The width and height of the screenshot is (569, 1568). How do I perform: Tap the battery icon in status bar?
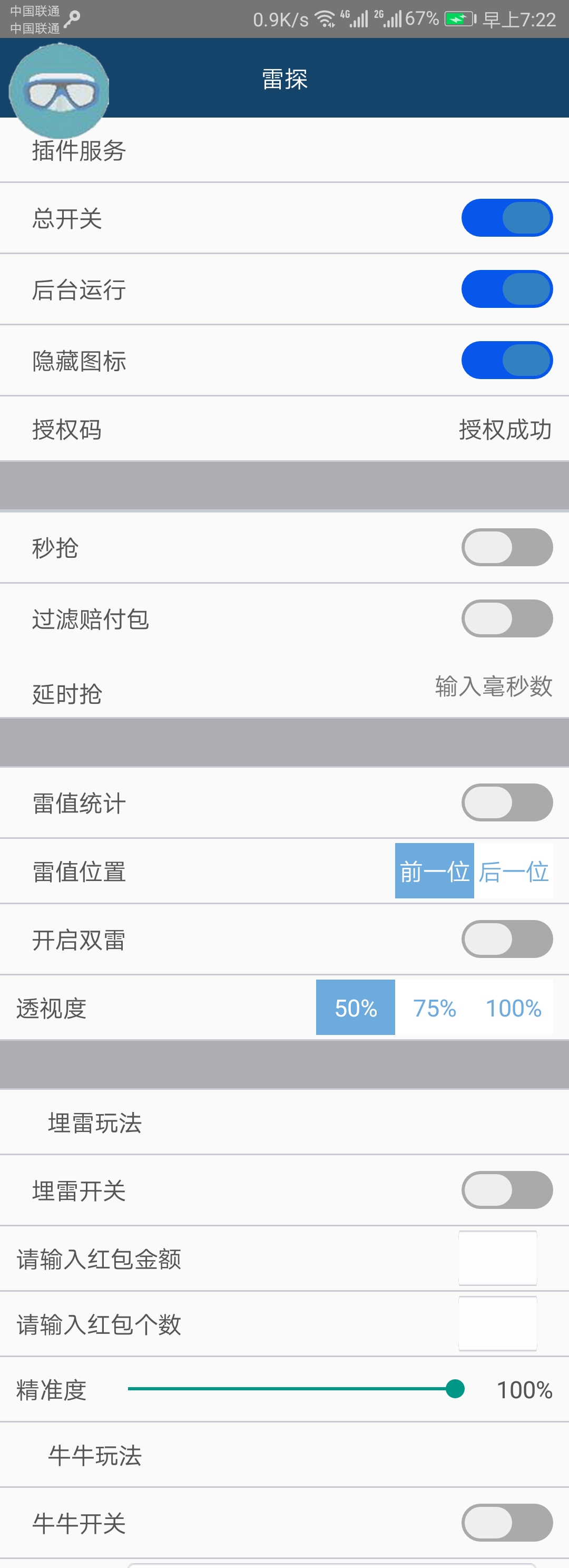pyautogui.click(x=460, y=20)
